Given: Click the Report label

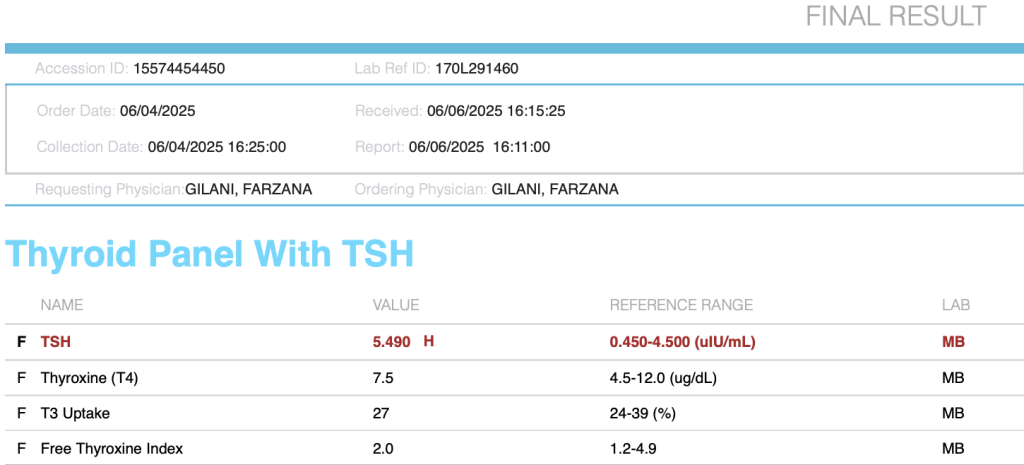Looking at the screenshot, I should [x=379, y=147].
